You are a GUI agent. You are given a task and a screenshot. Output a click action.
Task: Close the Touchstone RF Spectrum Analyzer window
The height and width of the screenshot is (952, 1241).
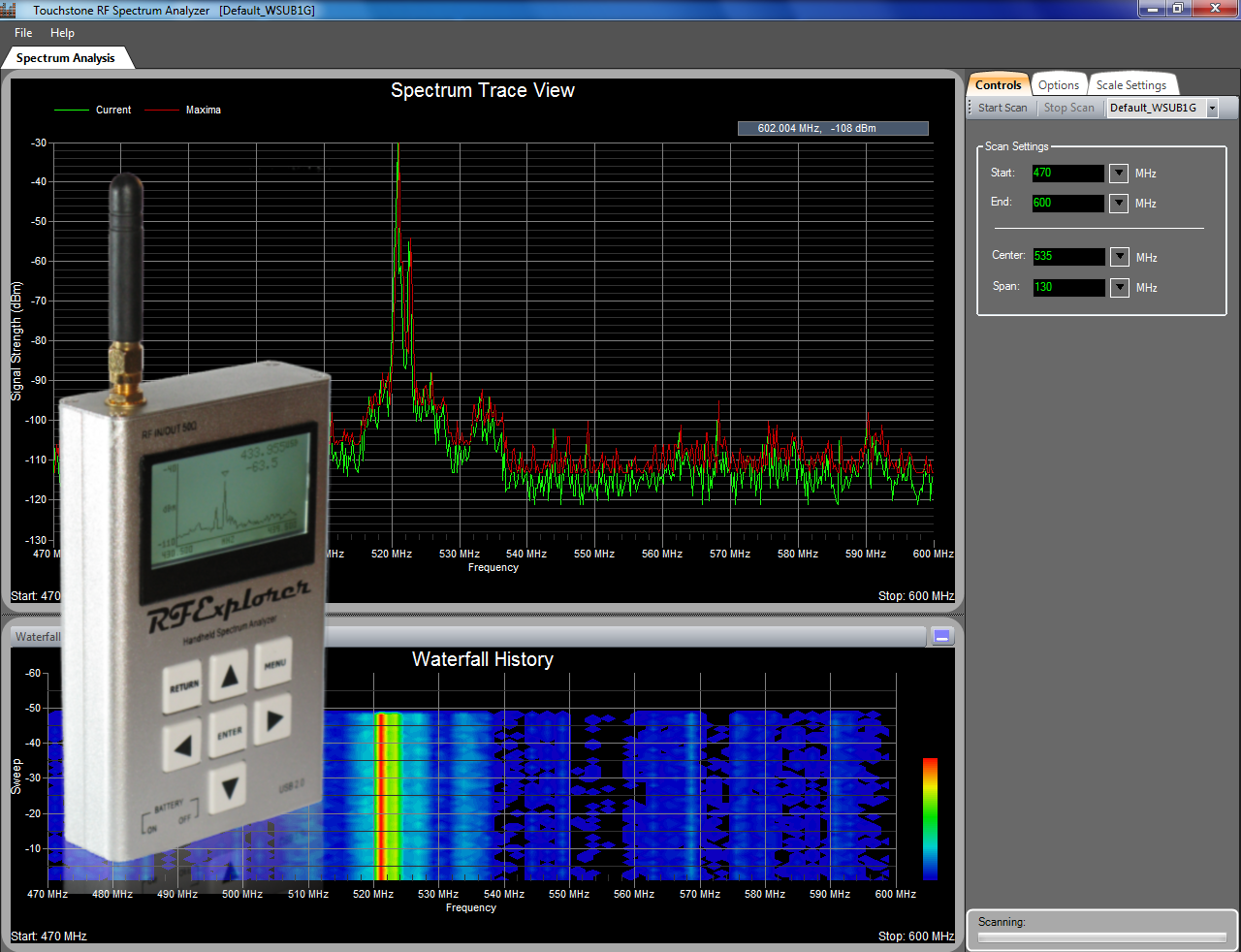(x=1215, y=9)
